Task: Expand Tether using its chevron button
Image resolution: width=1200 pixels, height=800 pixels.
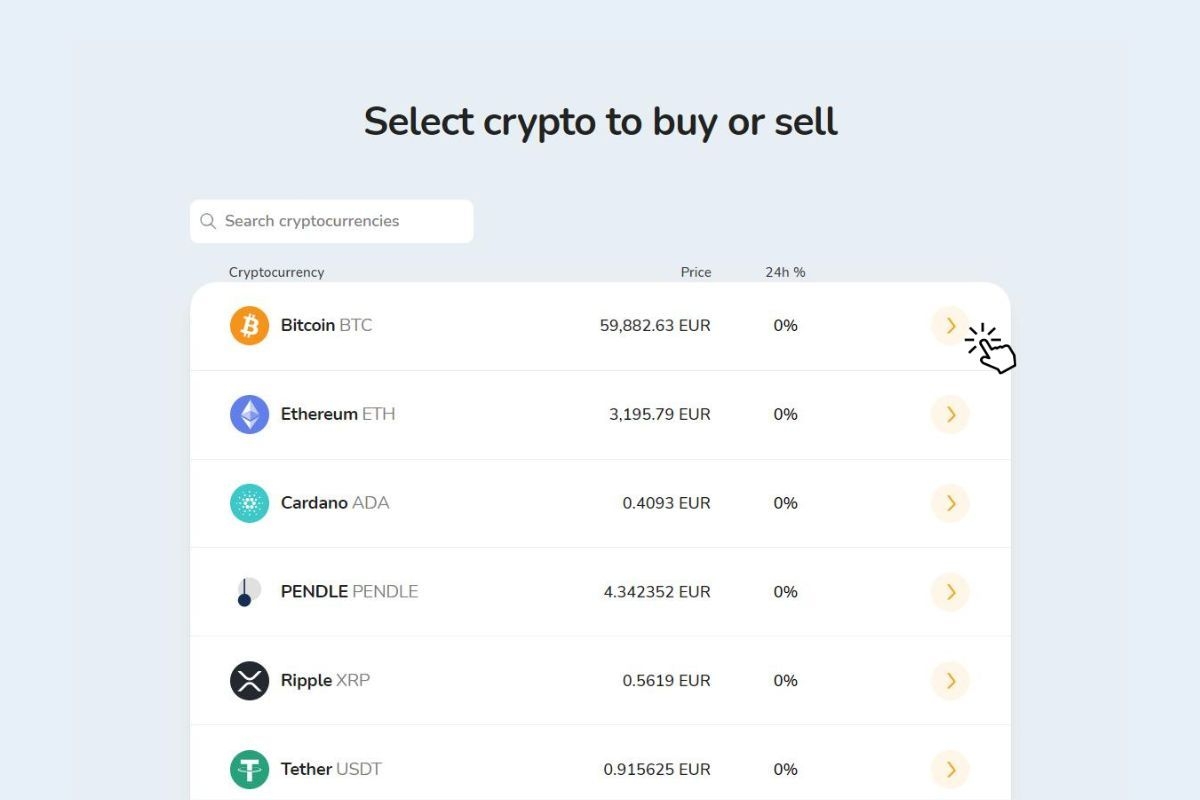Action: [x=950, y=769]
